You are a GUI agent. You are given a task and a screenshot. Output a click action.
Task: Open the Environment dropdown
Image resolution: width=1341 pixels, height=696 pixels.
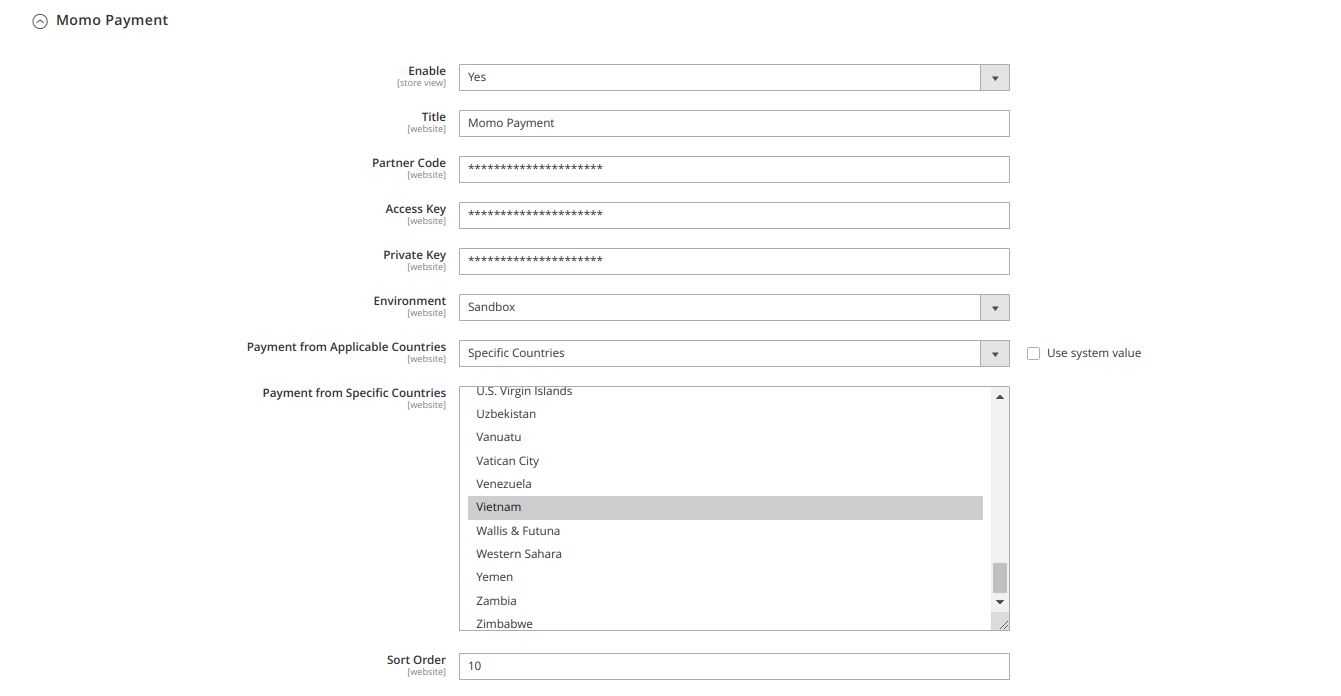pyautogui.click(x=734, y=307)
